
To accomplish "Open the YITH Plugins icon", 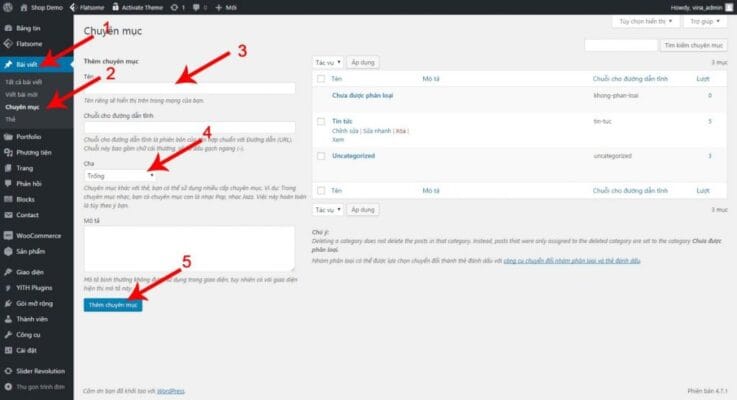I will [x=8, y=288].
